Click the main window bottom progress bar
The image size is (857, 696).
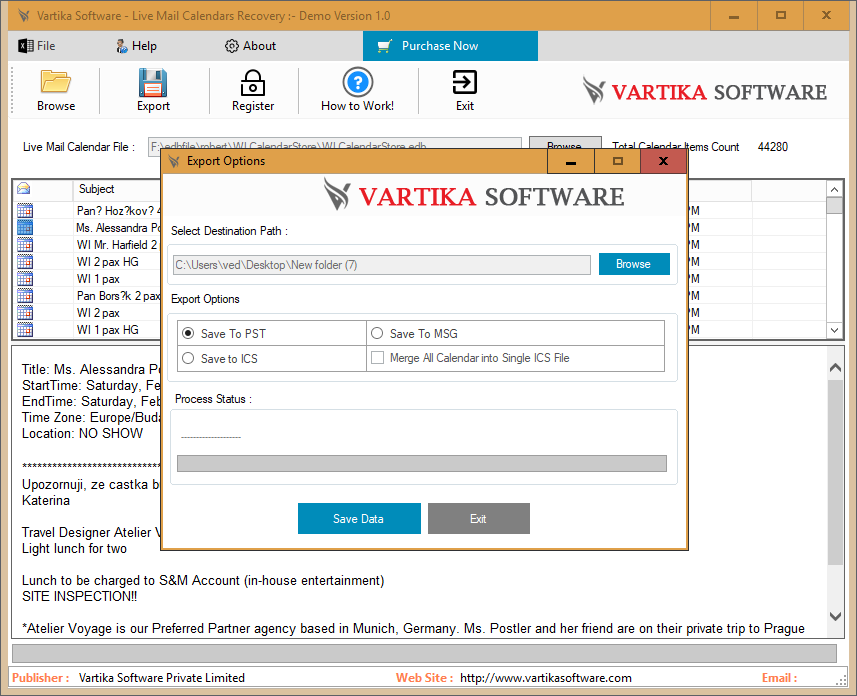tap(424, 653)
